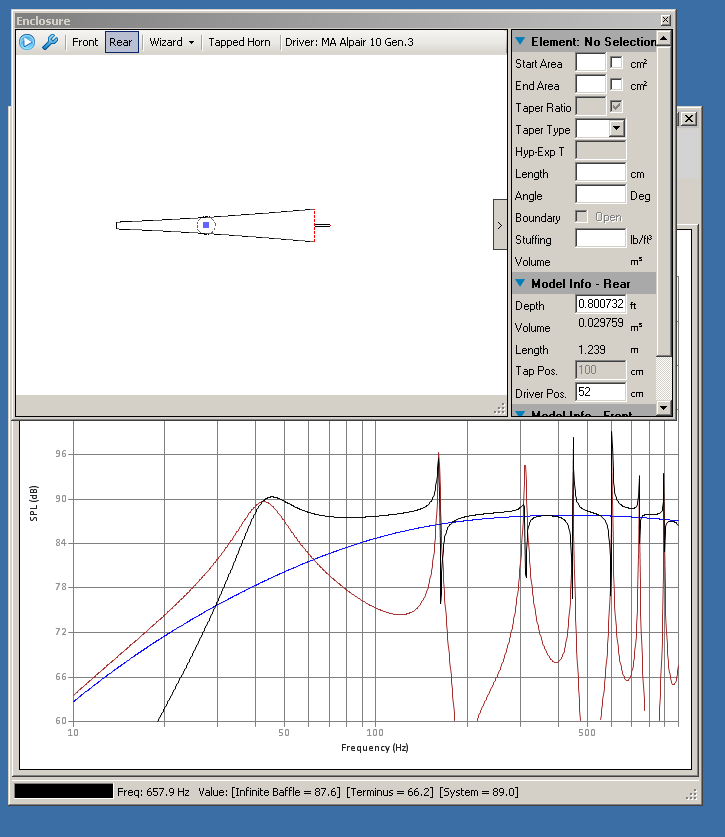Select the Rear view tab
Viewport: 725px width, 837px height.
click(121, 42)
